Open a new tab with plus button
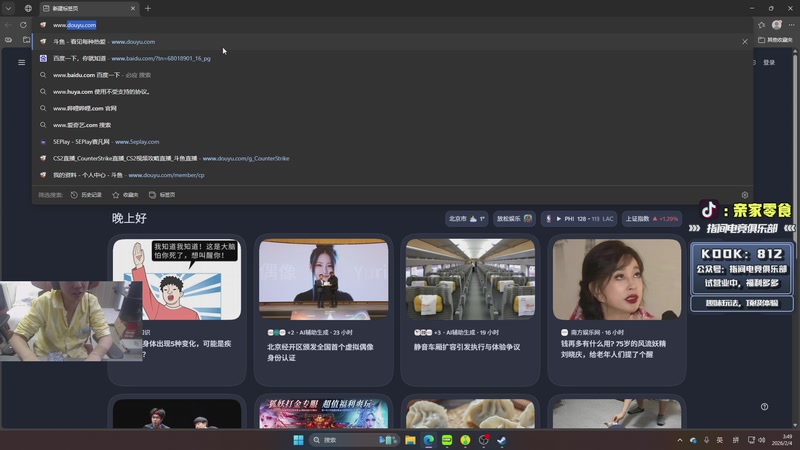Viewport: 800px width, 450px height. point(148,8)
